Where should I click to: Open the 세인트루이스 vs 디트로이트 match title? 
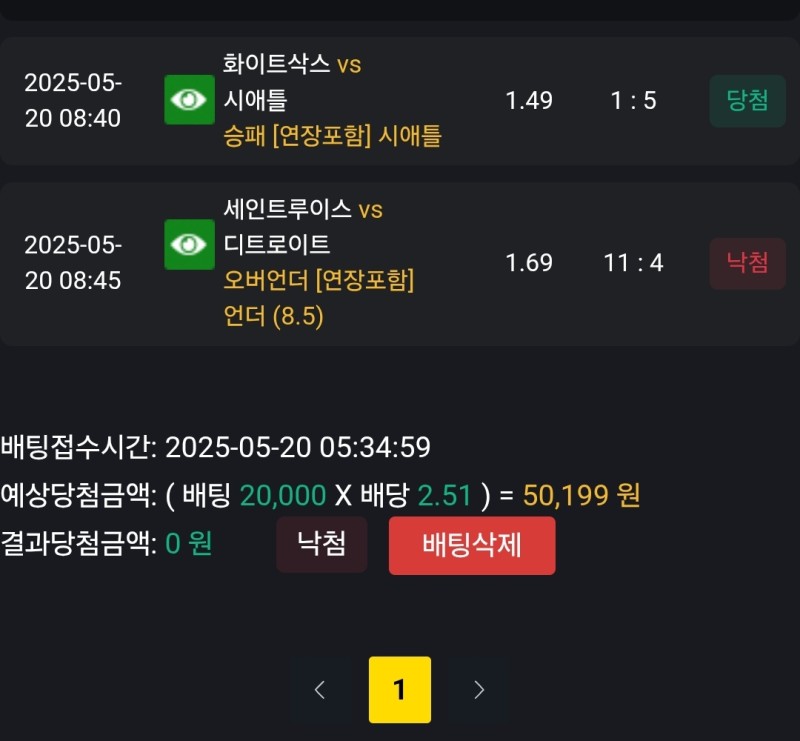[x=304, y=226]
